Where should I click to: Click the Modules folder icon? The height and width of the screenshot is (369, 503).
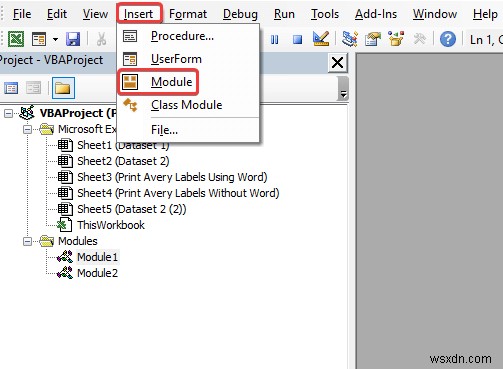click(x=47, y=241)
